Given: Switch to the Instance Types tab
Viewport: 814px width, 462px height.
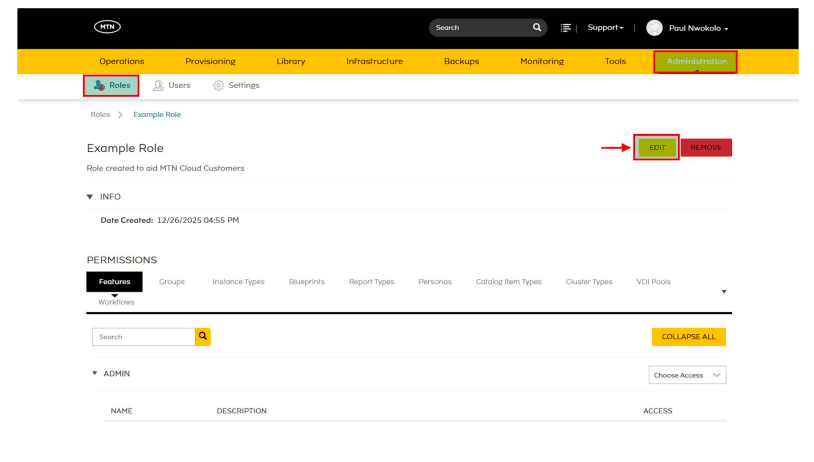Looking at the screenshot, I should click(238, 281).
